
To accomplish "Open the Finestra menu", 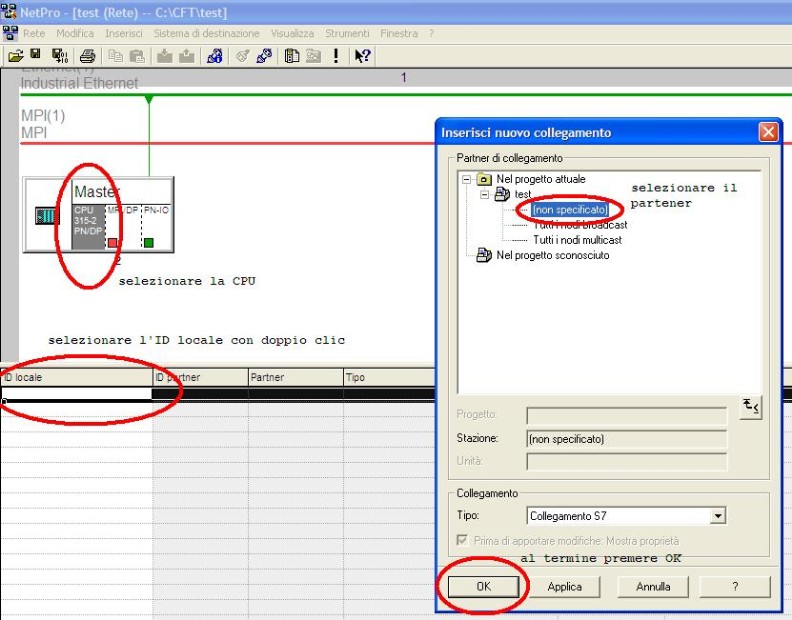I will coord(399,33).
